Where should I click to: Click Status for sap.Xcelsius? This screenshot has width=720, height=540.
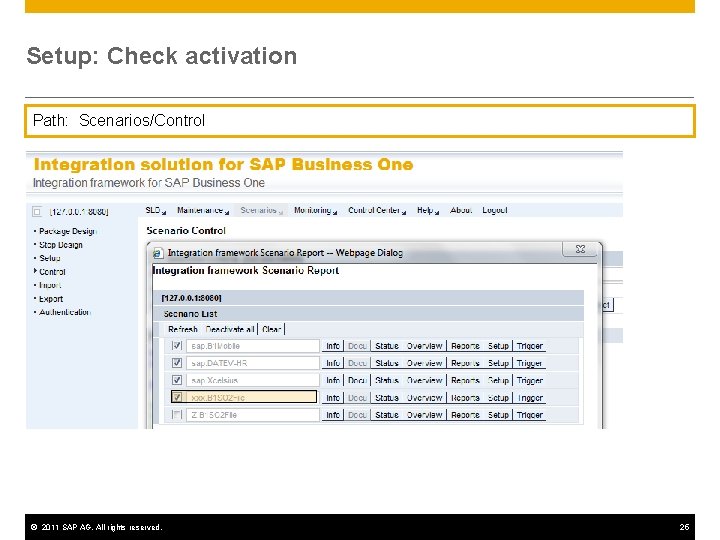click(x=387, y=380)
